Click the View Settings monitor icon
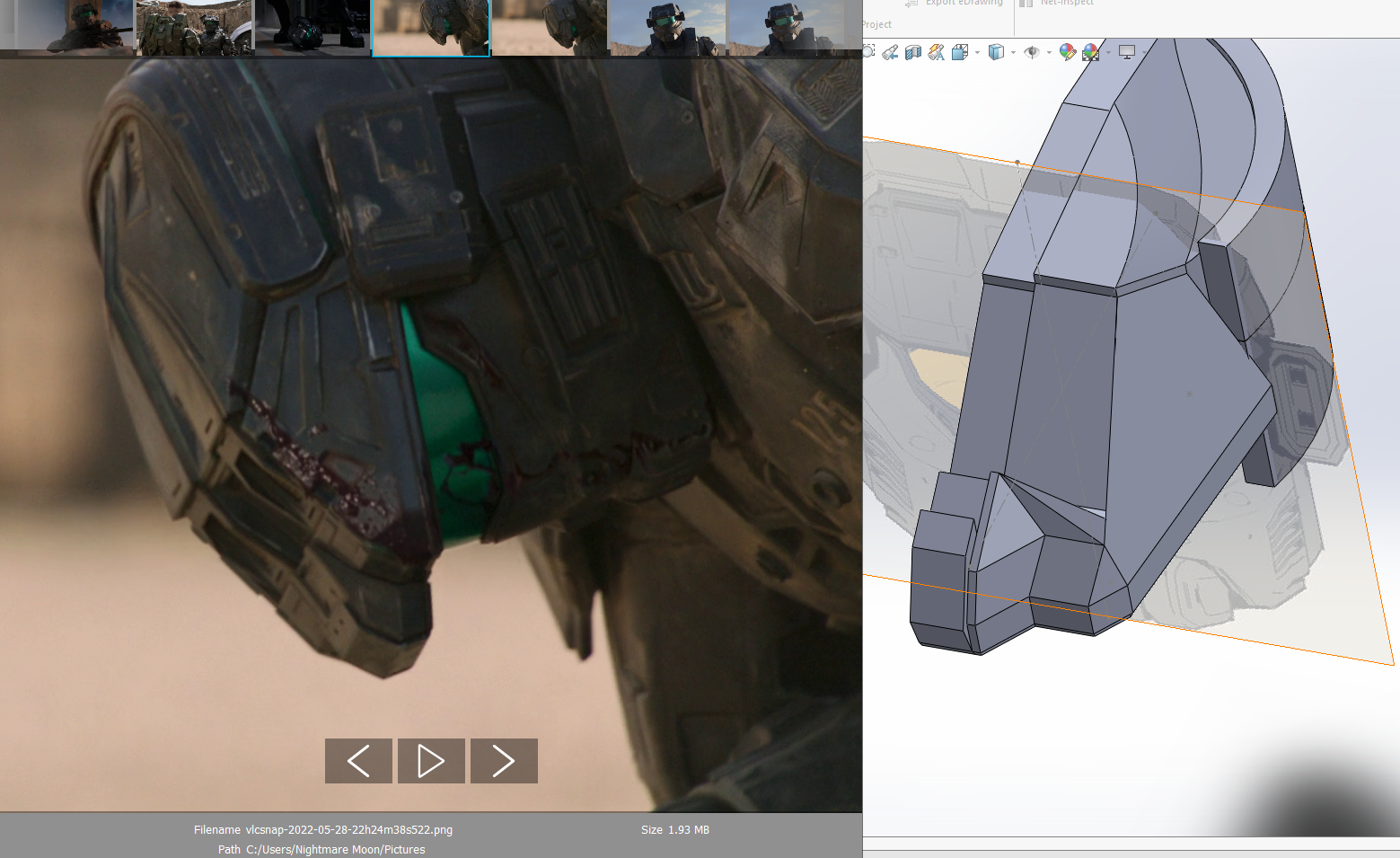Image resolution: width=1400 pixels, height=858 pixels. 1127,52
